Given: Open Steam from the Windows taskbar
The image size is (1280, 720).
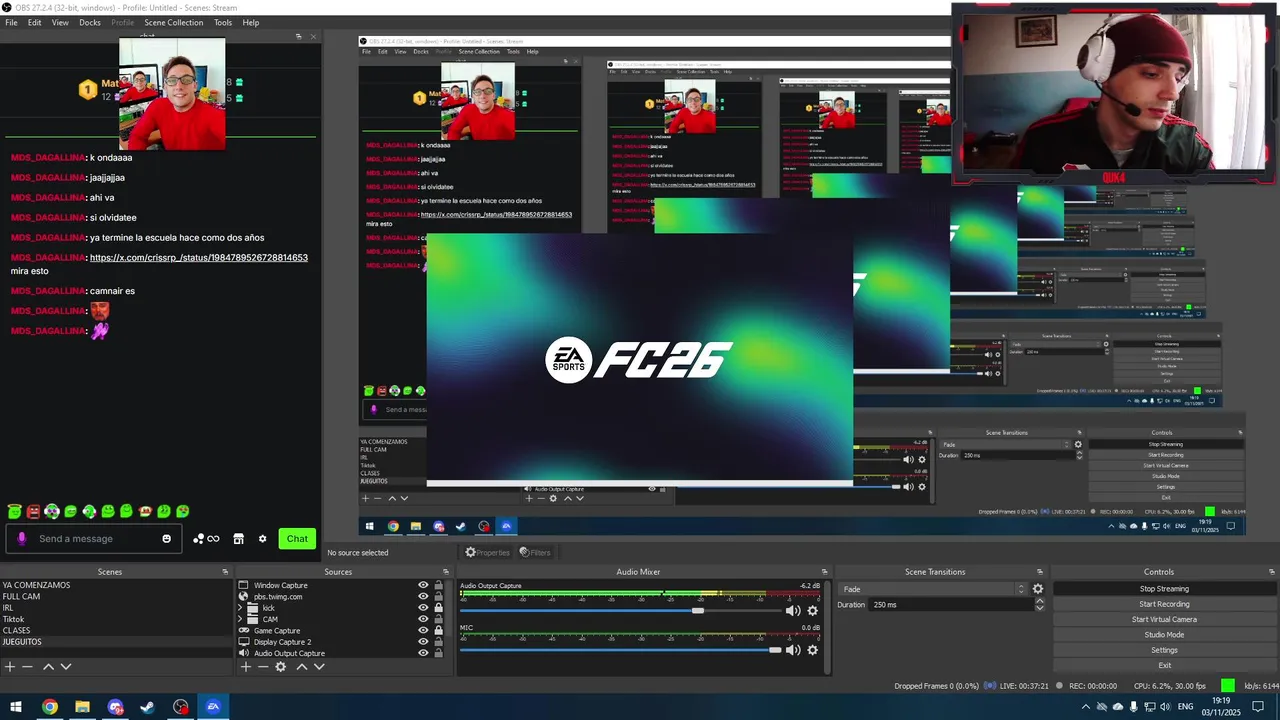Looking at the screenshot, I should (147, 707).
